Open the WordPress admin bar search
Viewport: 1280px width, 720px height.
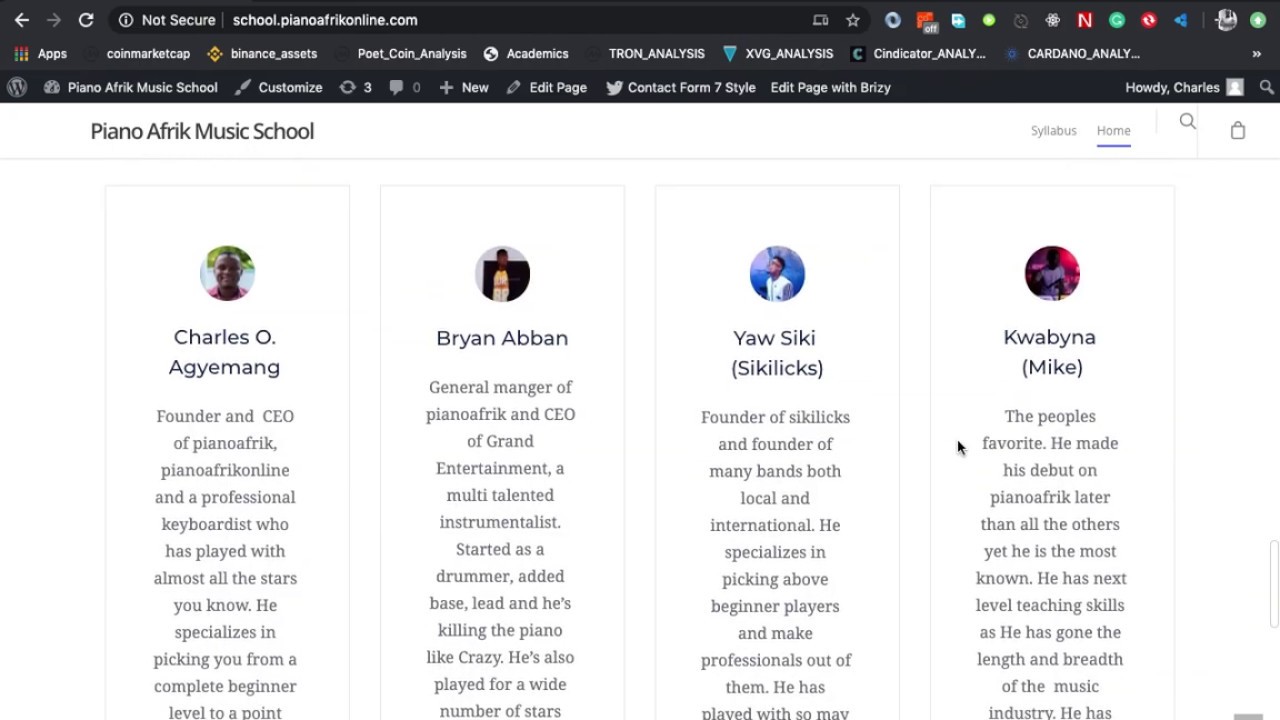point(1267,88)
